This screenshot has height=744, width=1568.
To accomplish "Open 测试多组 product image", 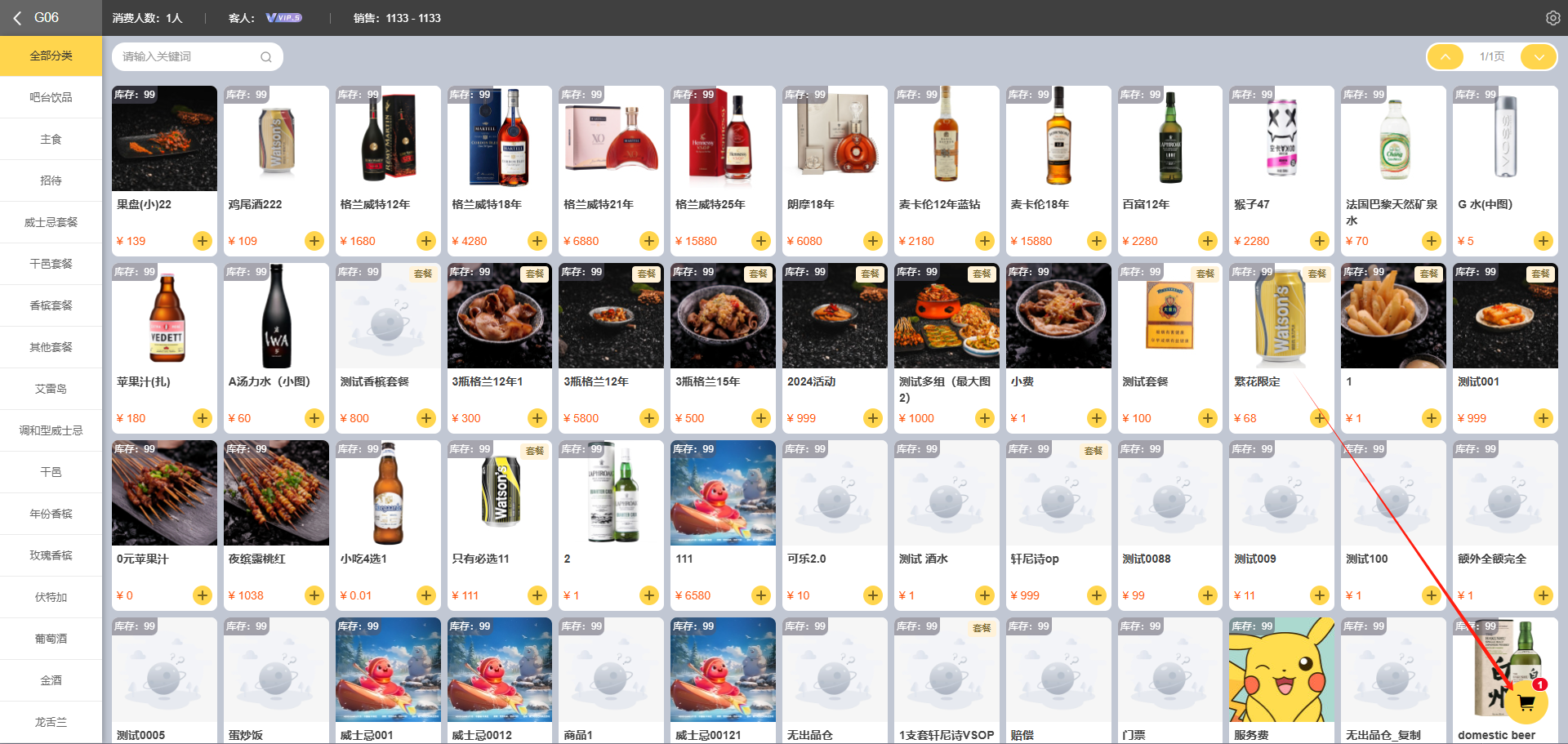I will click(x=947, y=315).
